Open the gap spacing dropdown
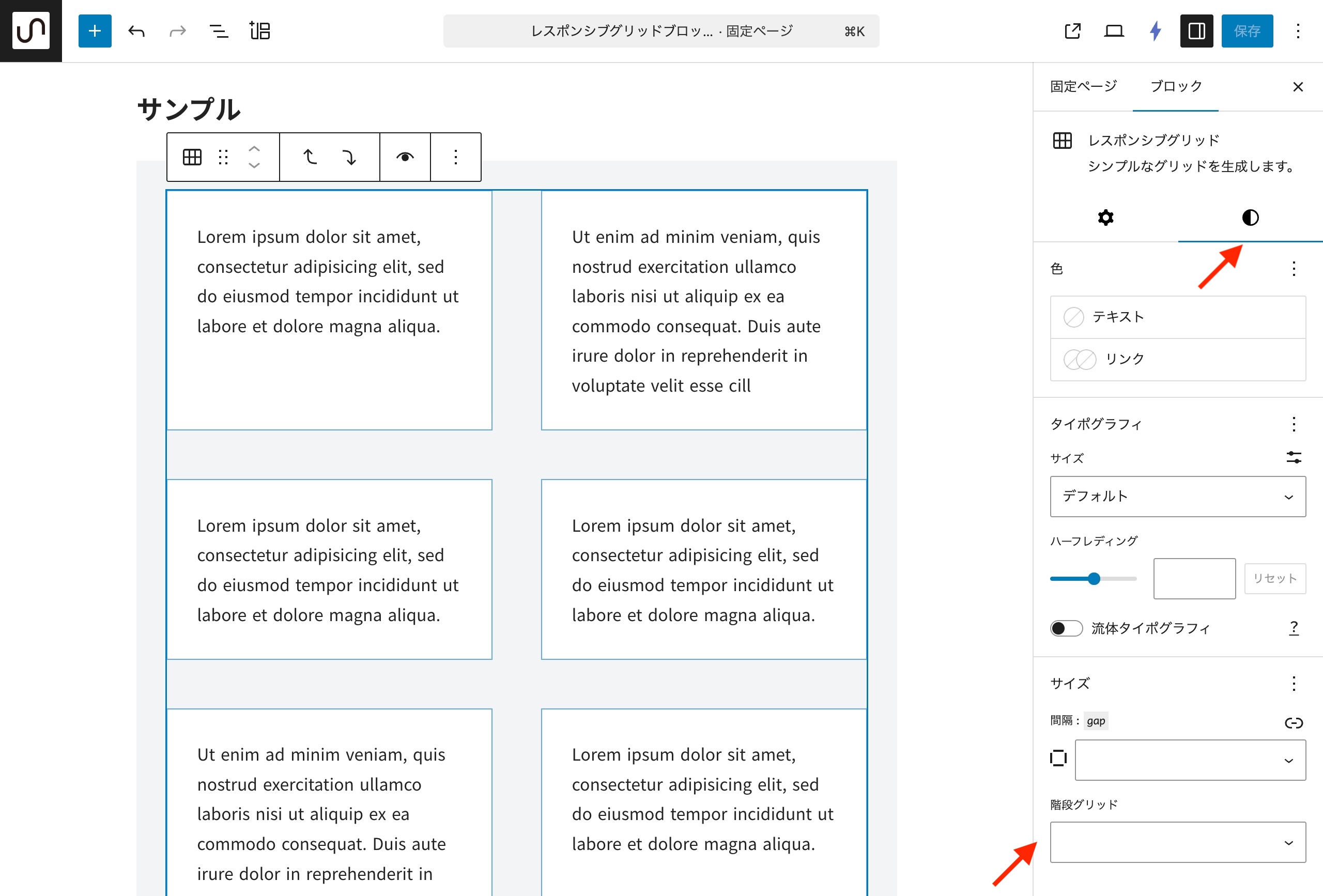 [x=1190, y=760]
